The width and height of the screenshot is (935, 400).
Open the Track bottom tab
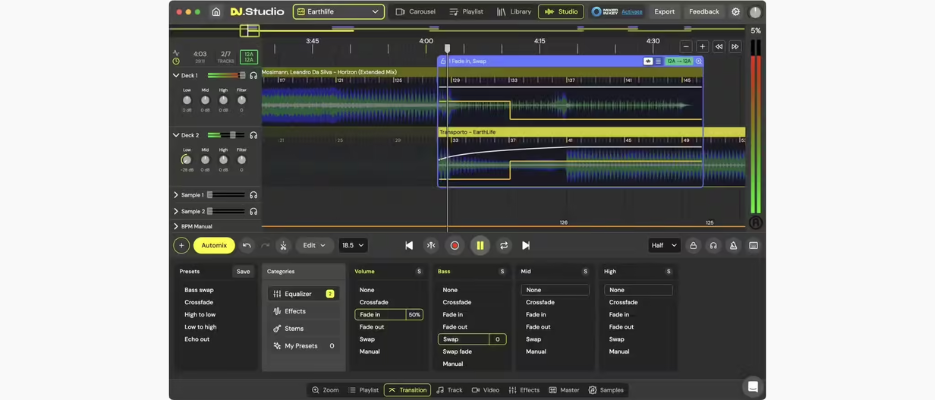pyautogui.click(x=449, y=390)
